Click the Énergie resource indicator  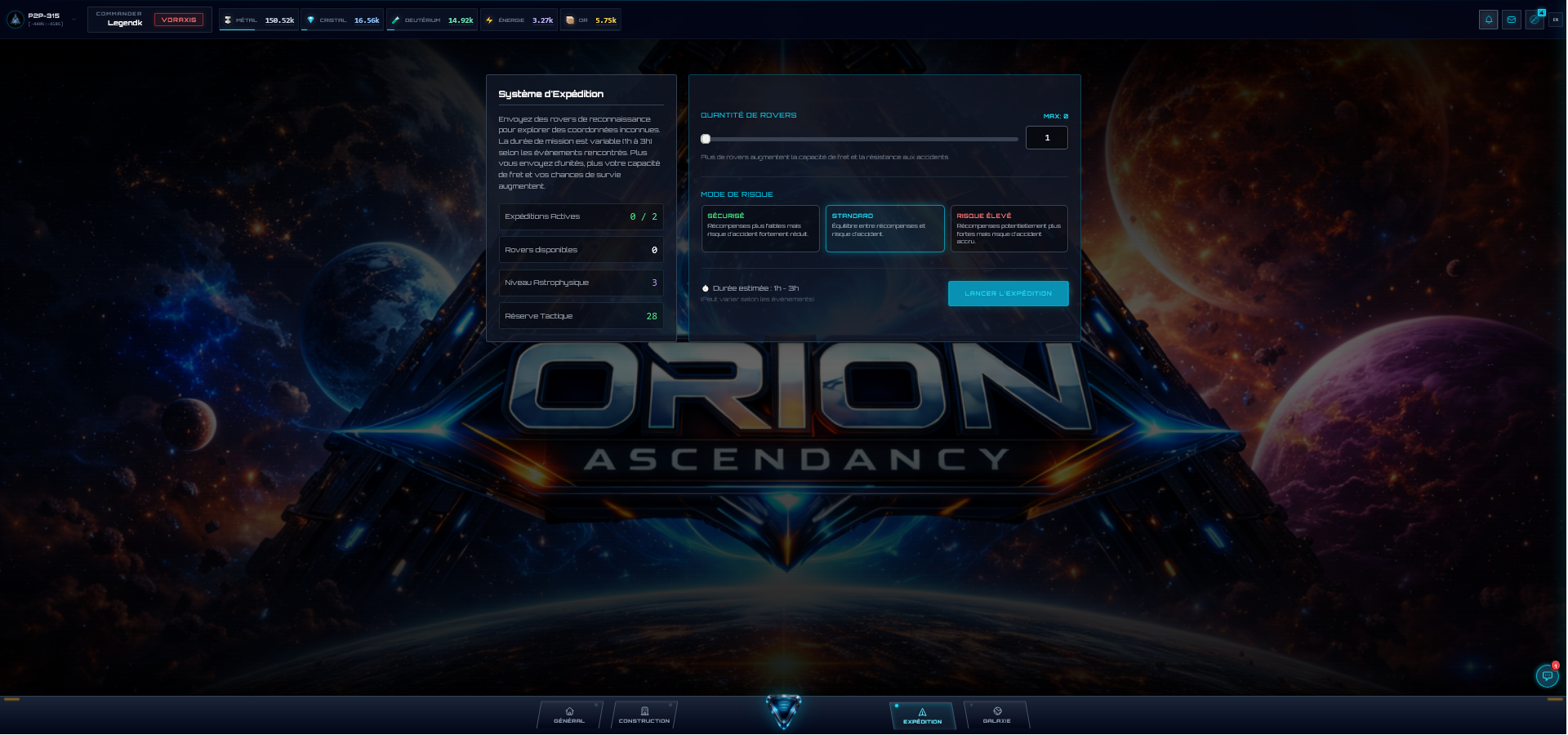pos(519,20)
